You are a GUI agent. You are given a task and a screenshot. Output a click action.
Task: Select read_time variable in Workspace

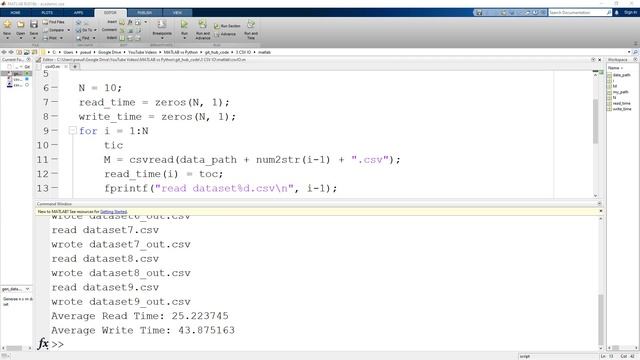tap(622, 103)
